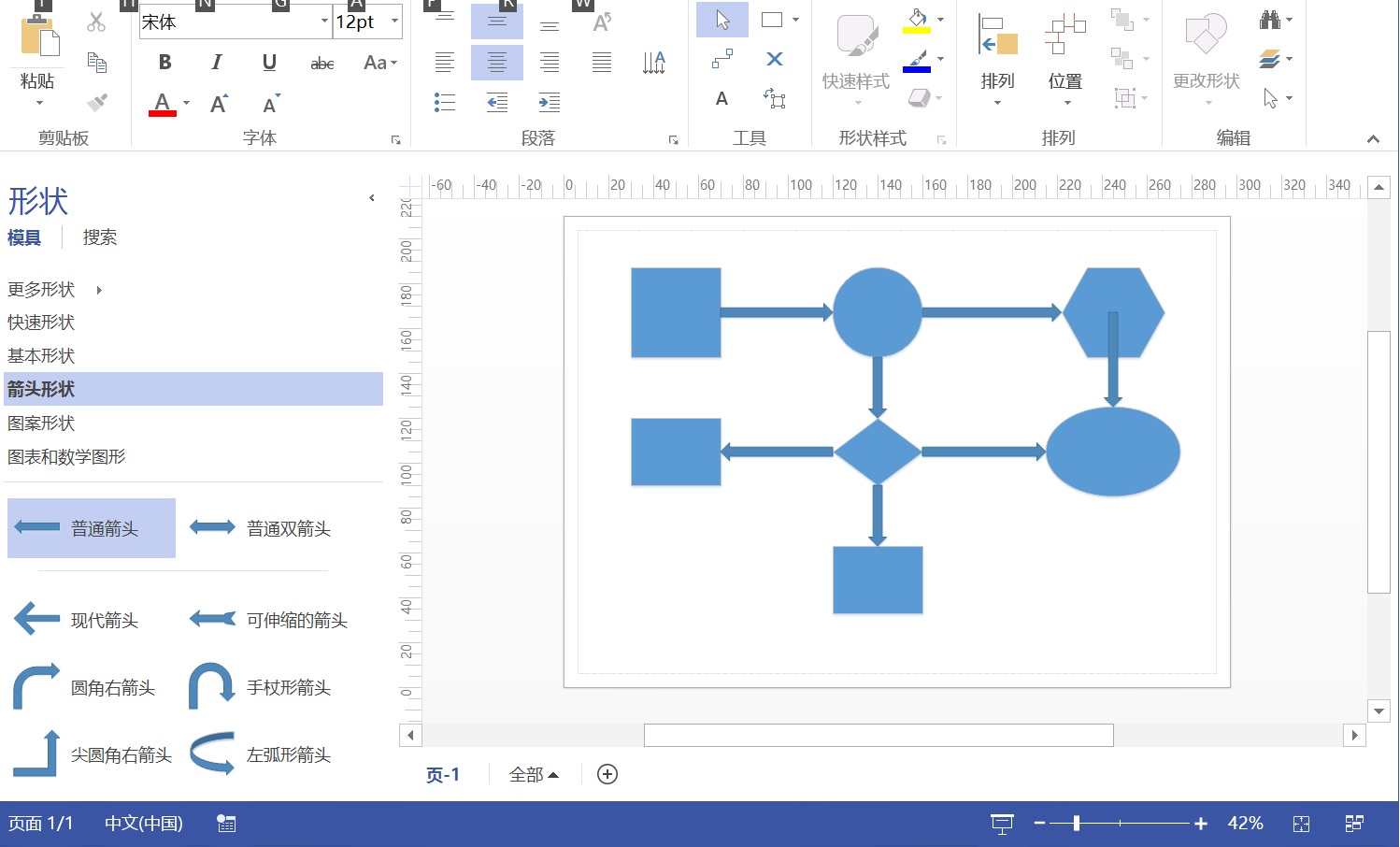1400x847 pixels.
Task: Click the 全部 all pages button
Action: [534, 775]
